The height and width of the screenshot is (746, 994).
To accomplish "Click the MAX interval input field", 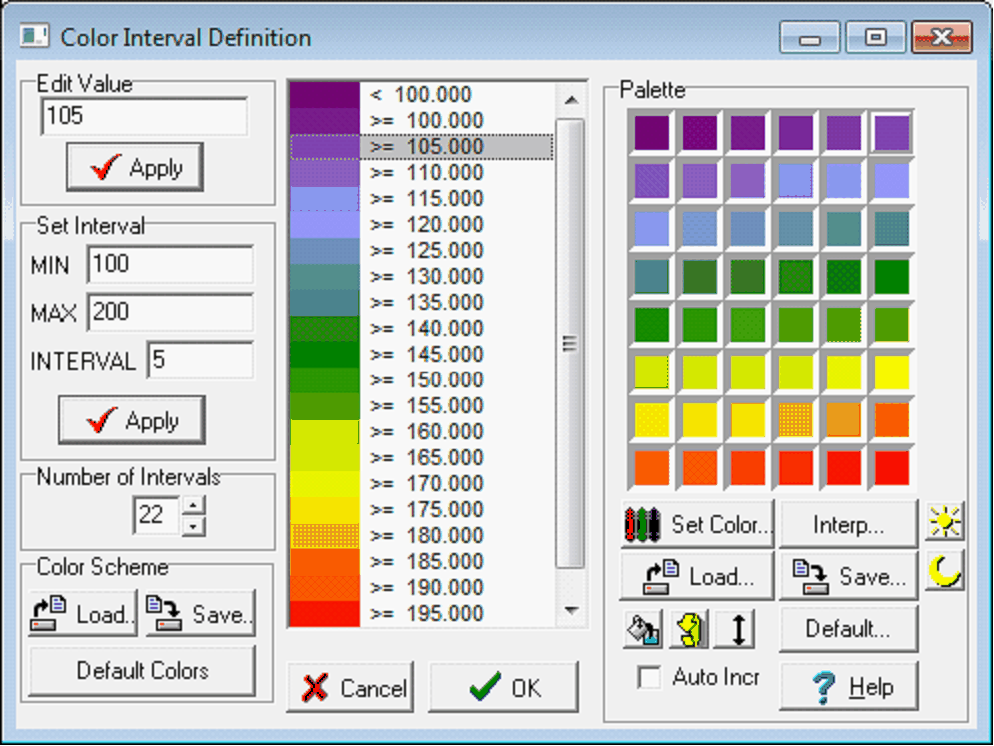I will coord(168,312).
